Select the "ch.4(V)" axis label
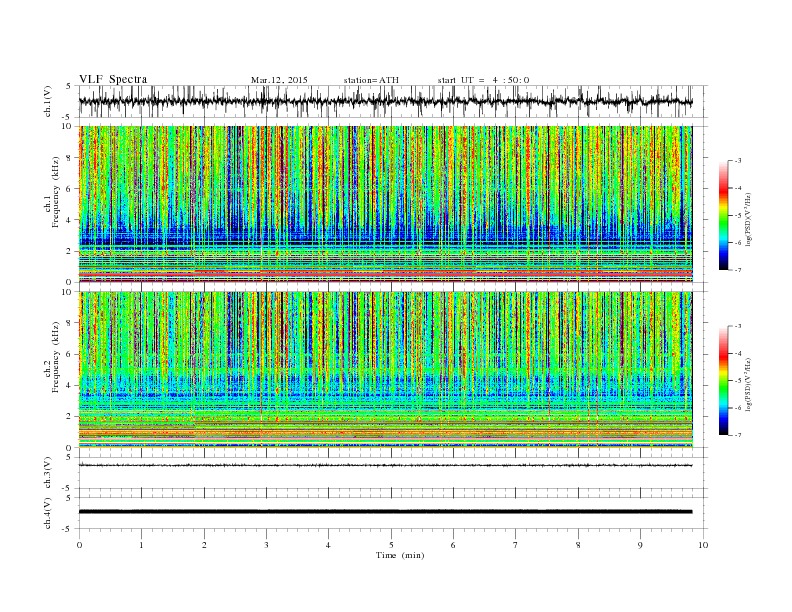792x612 pixels. [48, 513]
